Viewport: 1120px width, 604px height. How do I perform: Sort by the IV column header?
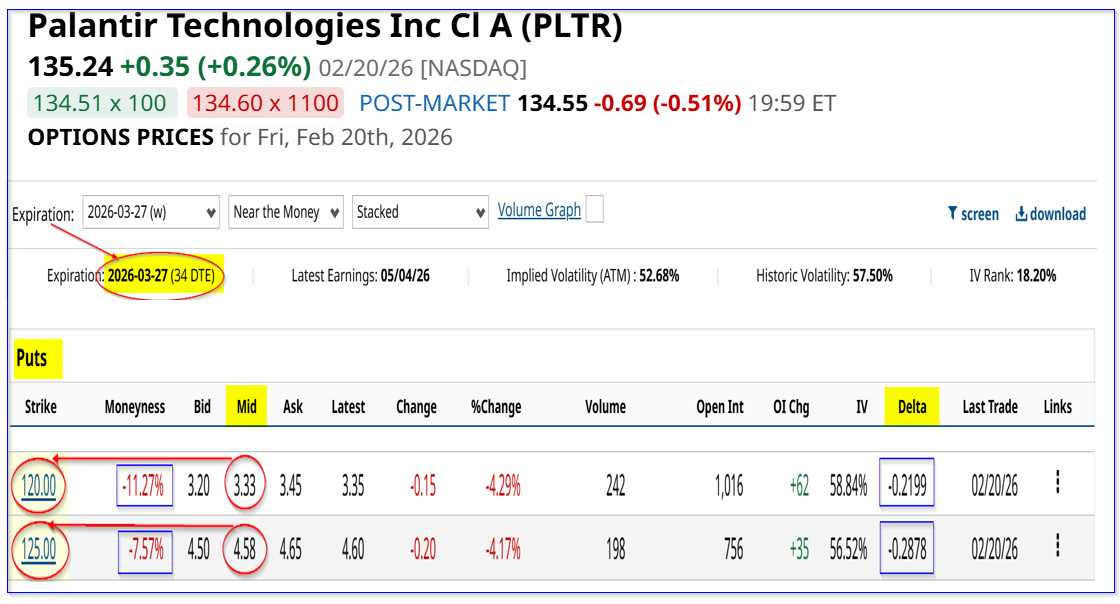click(861, 407)
